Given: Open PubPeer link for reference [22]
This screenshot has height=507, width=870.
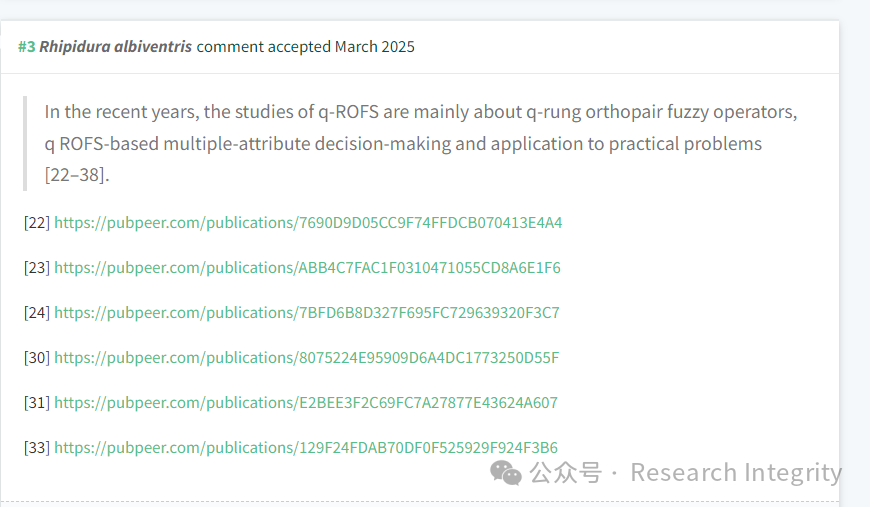Looking at the screenshot, I should pyautogui.click(x=308, y=222).
